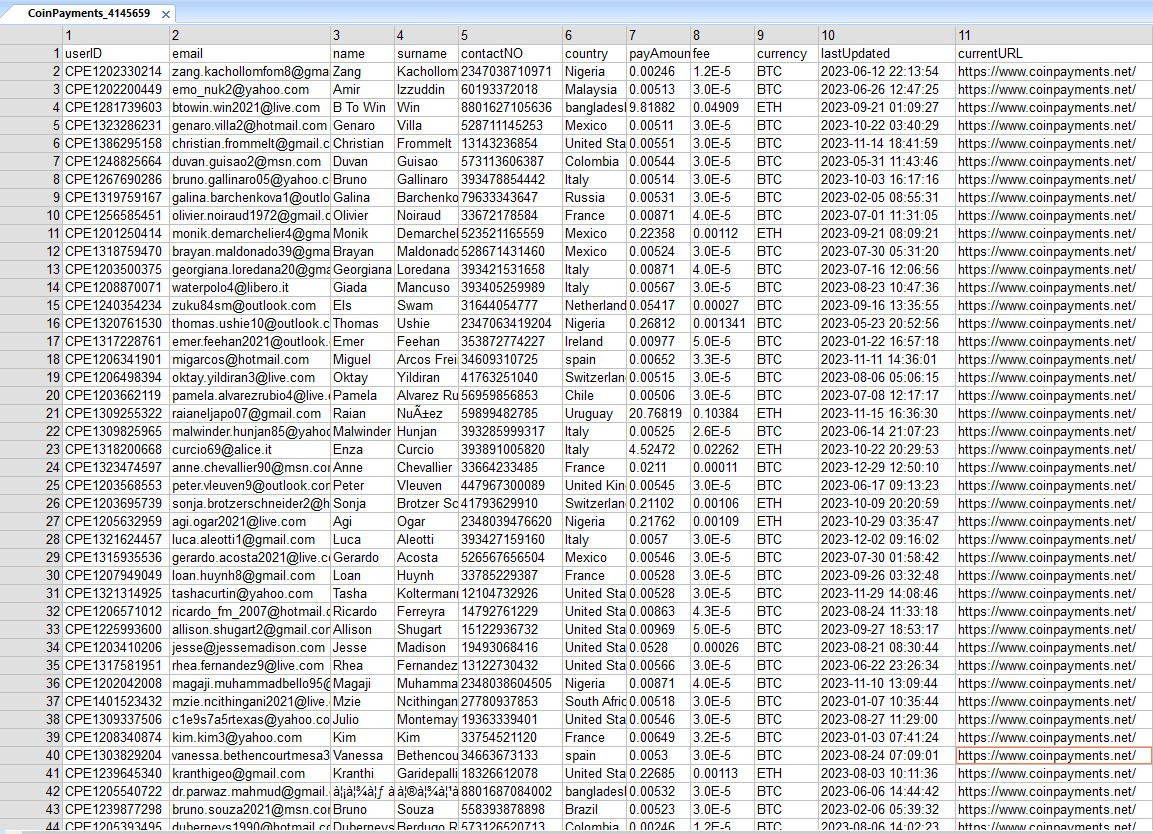Screen dimensions: 1153x834
Task: Click surname cell Frommelt
Action: 426,143
